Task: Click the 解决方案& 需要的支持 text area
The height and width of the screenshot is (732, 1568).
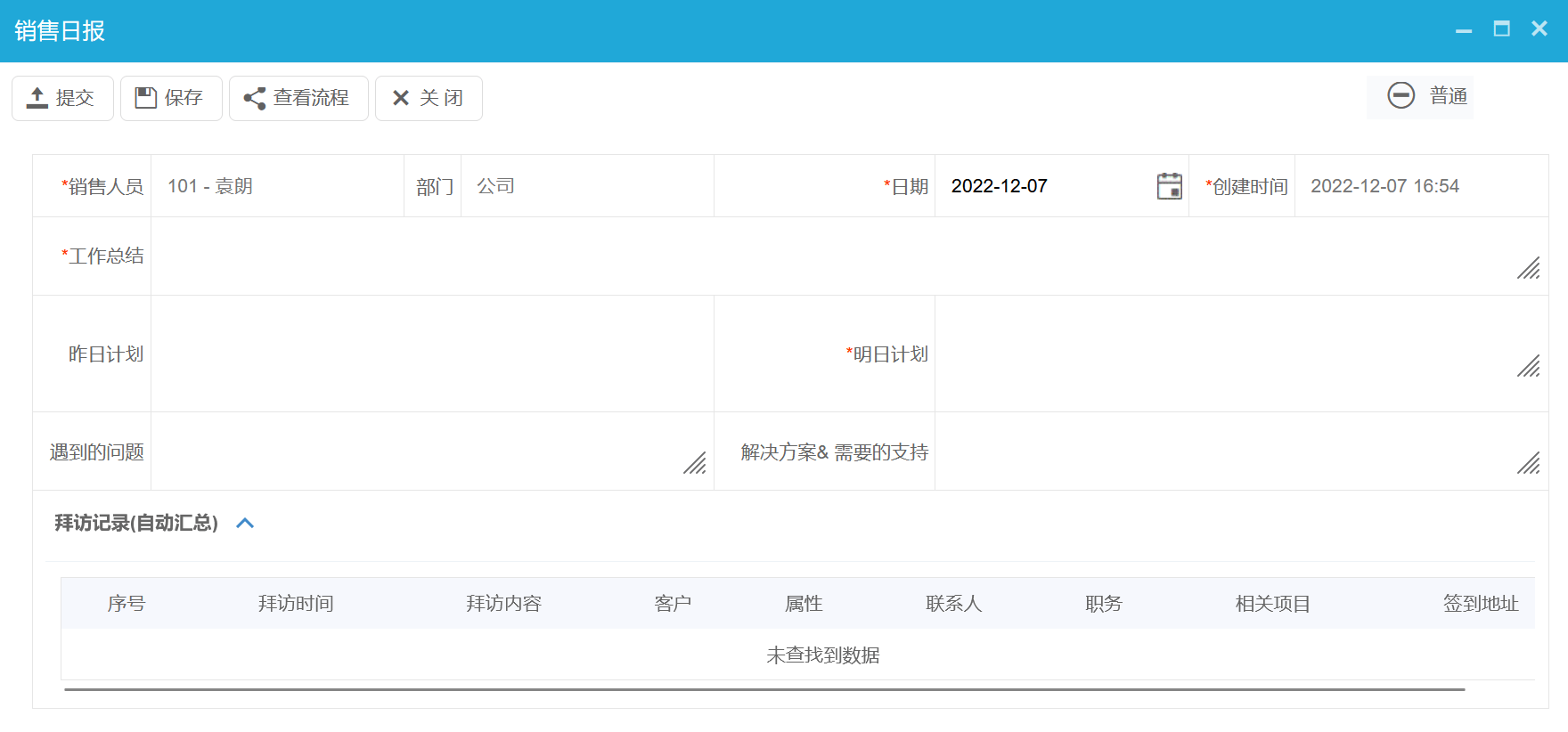Action: pyautogui.click(x=1221, y=451)
